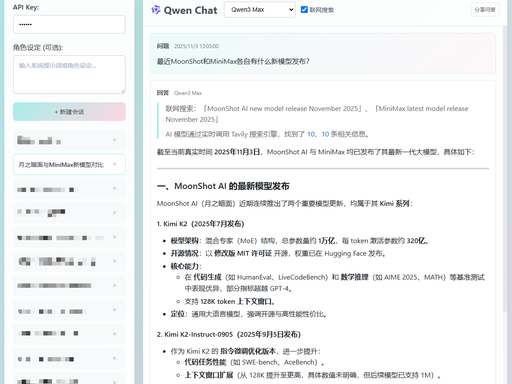Click the Qwen Chat logo icon
The width and height of the screenshot is (512, 384).
tap(156, 10)
